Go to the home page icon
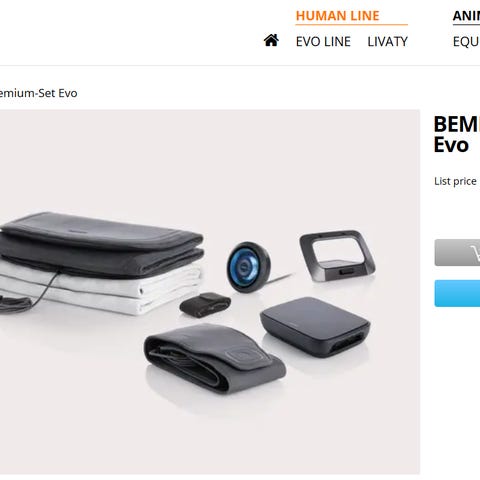Screen dimensions: 480x480 (271, 40)
